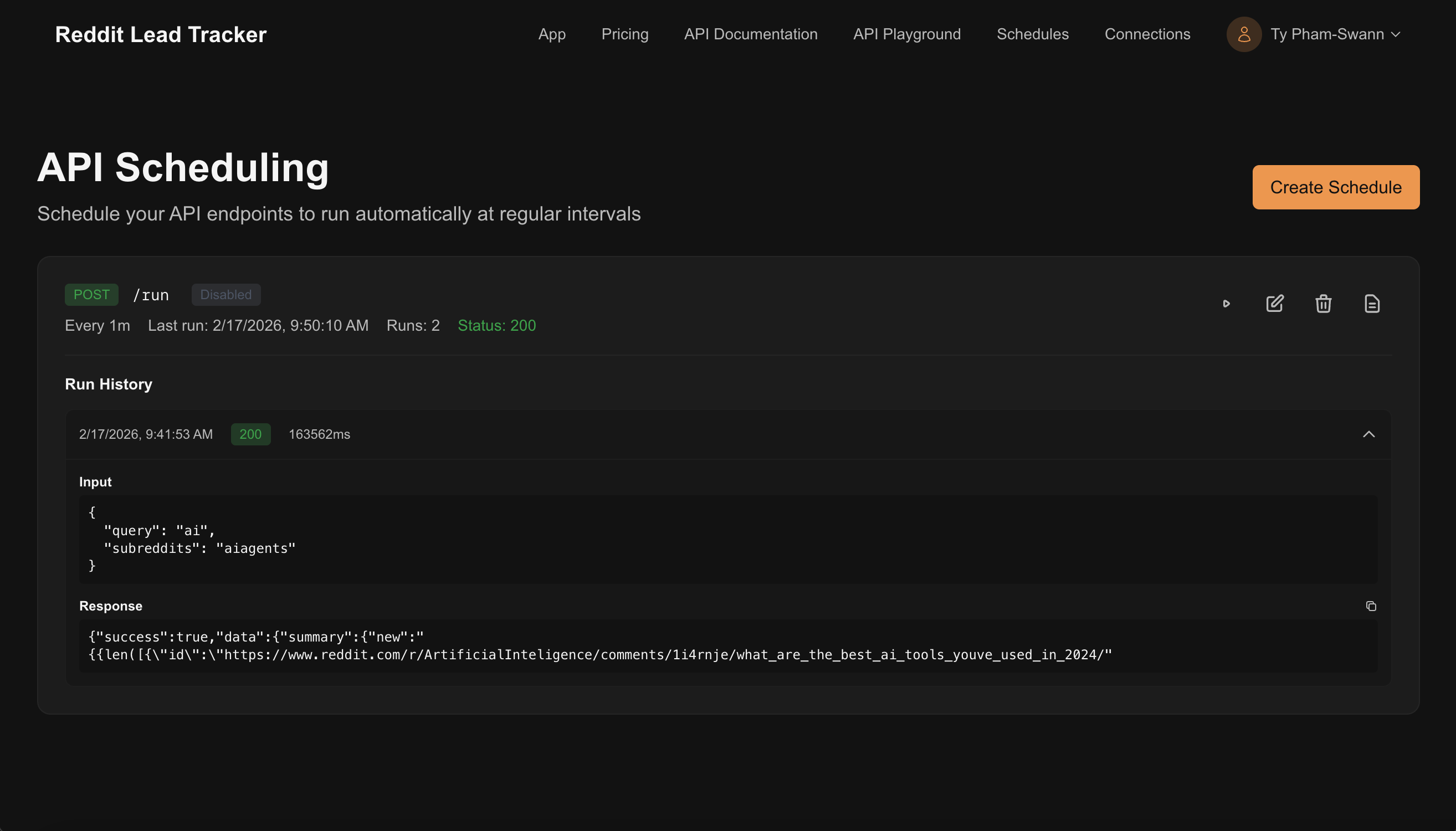Collapse the 2/17/2026 run history entry

[x=1369, y=434]
